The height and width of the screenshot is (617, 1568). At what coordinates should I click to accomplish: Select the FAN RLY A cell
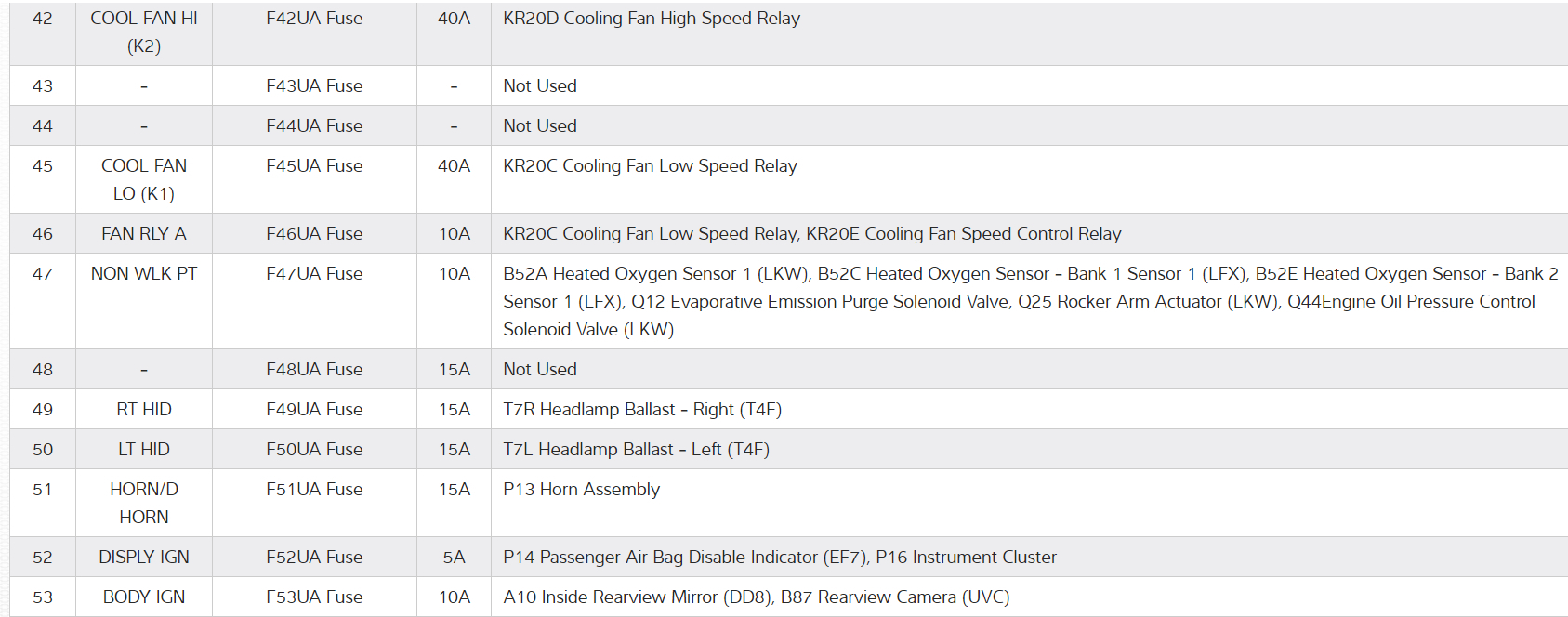[144, 234]
